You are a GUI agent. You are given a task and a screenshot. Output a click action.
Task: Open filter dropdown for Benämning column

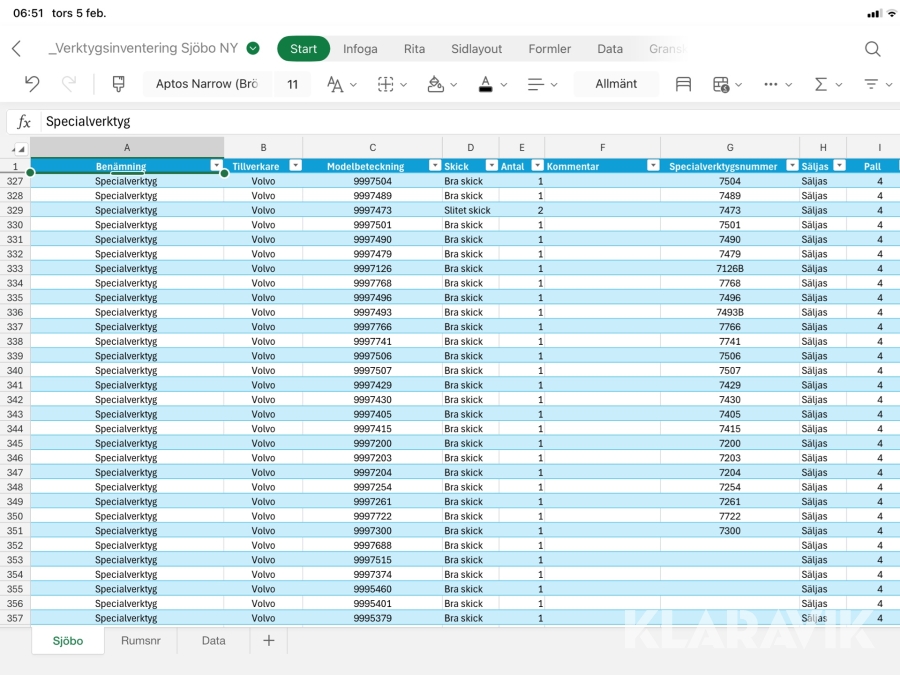coord(216,166)
